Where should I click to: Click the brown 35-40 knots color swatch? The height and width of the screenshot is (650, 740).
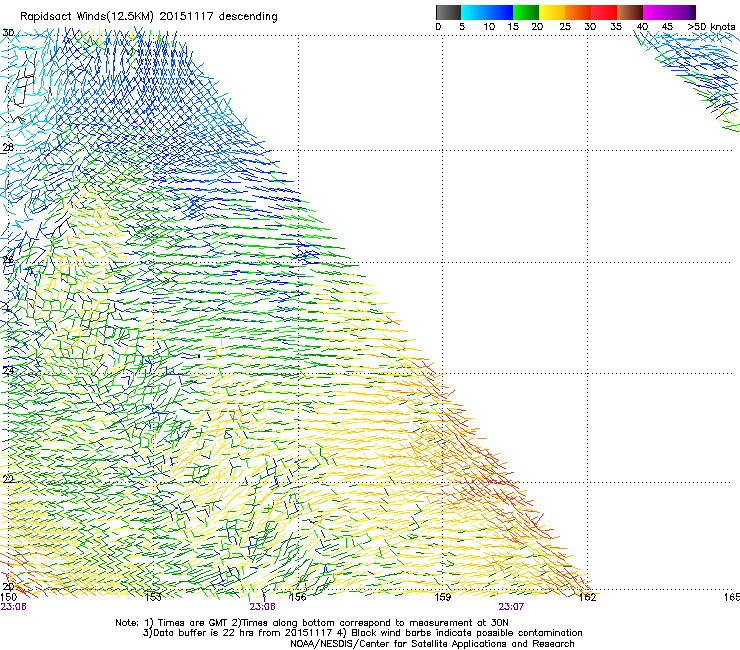[x=630, y=12]
